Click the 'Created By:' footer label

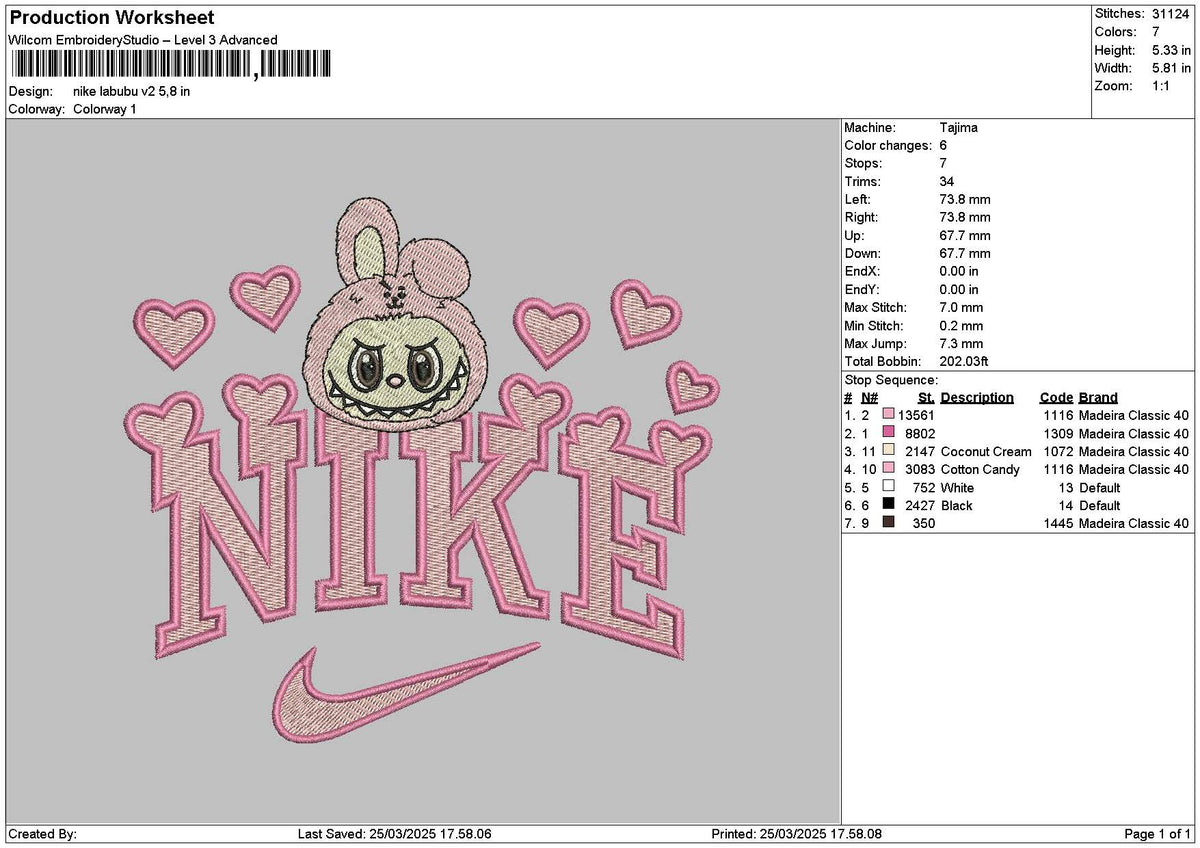coord(42,834)
